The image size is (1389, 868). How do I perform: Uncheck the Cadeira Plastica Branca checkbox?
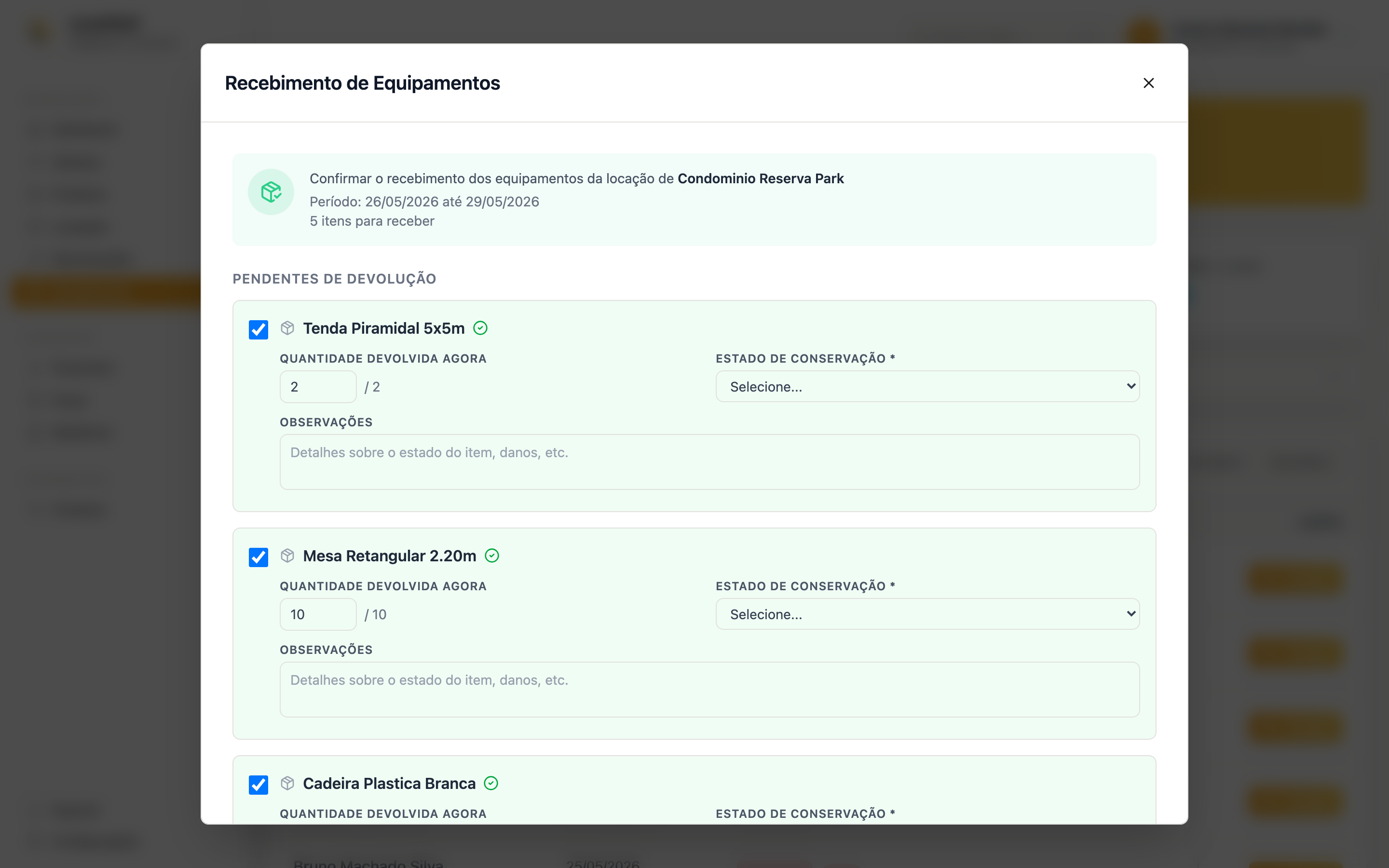point(259,785)
